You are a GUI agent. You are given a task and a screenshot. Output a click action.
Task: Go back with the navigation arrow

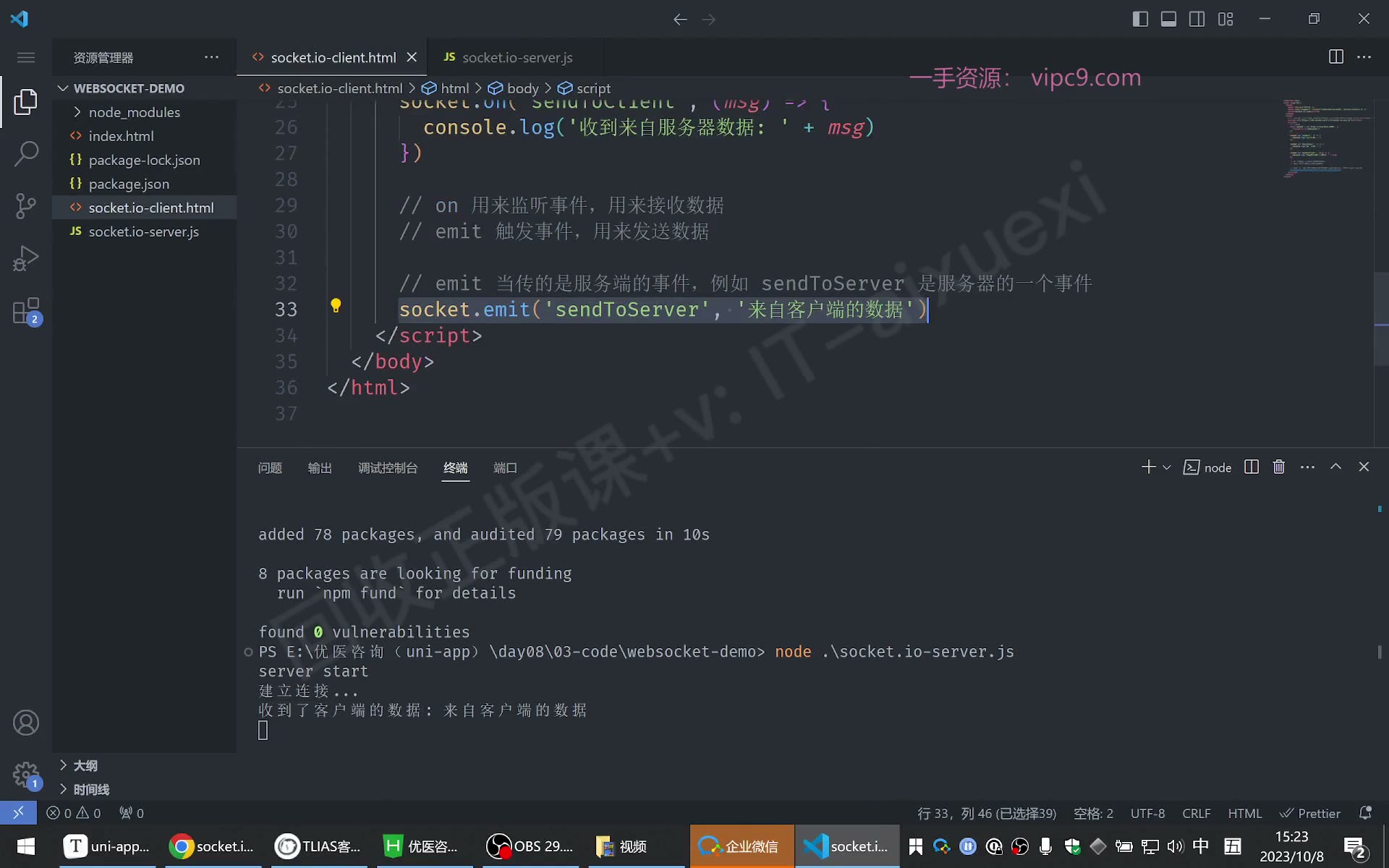680,20
